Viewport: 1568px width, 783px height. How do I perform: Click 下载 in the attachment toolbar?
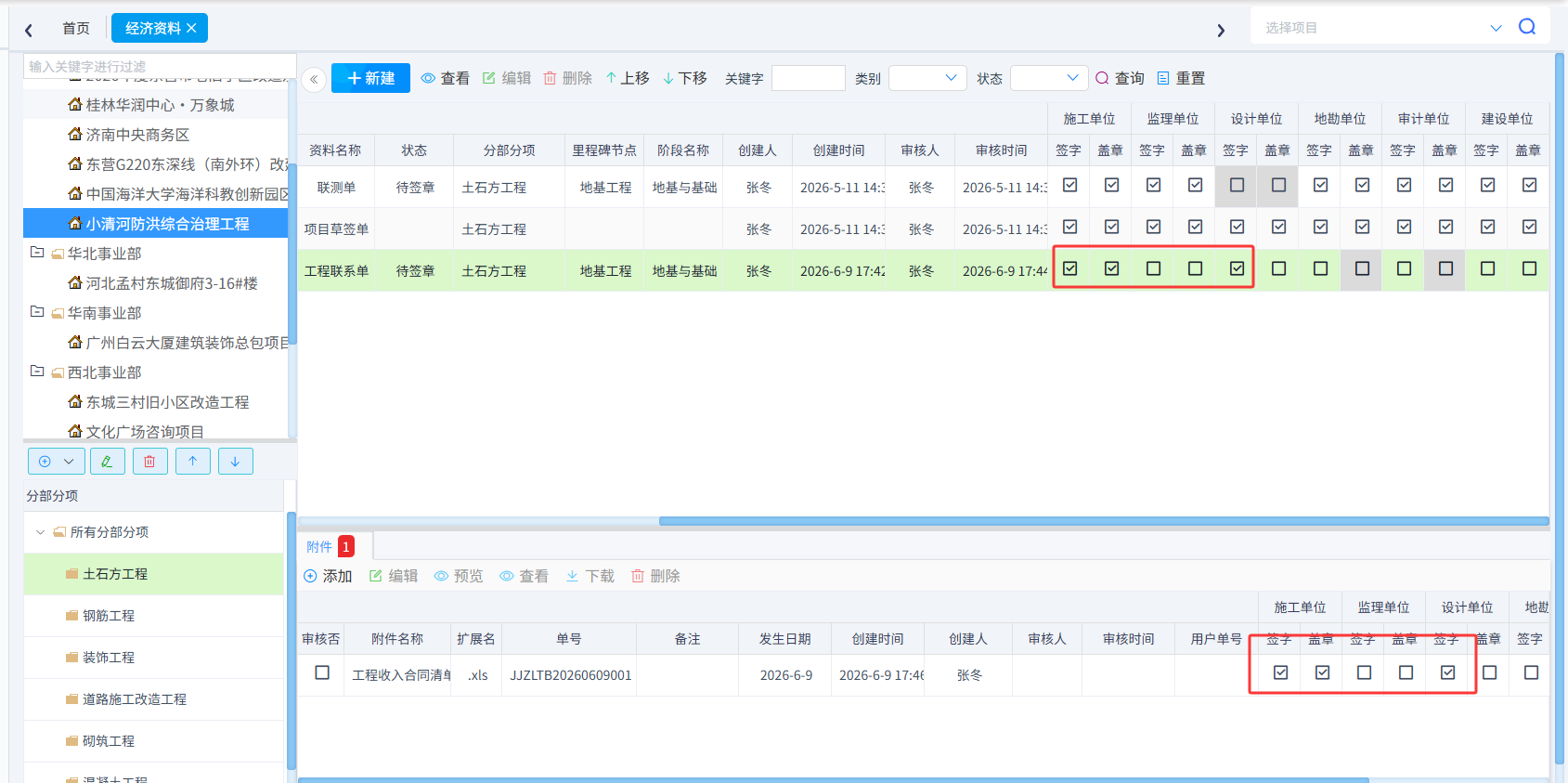(x=590, y=577)
